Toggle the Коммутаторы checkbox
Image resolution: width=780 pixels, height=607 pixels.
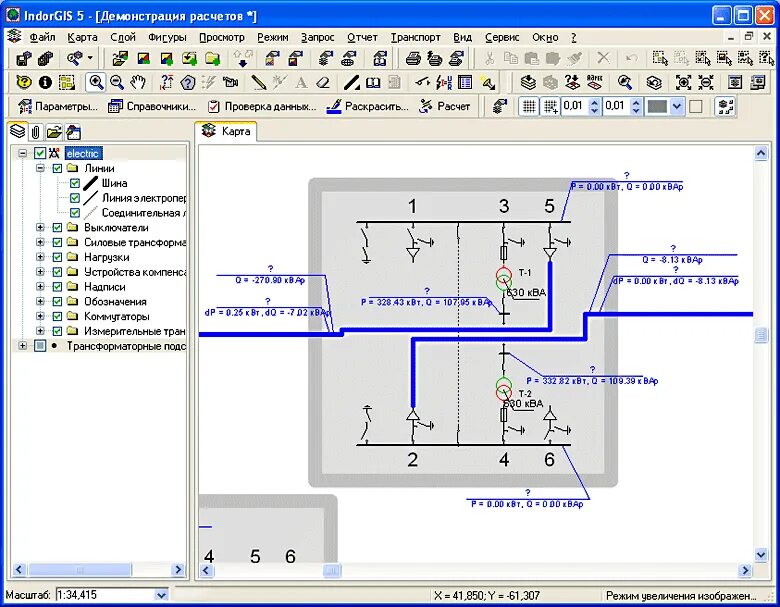[x=57, y=316]
